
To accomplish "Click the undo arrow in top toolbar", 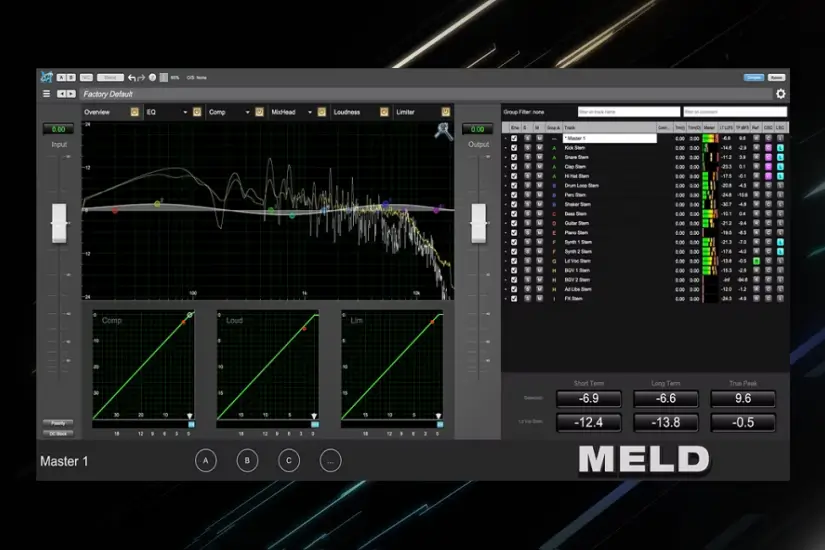I will [x=132, y=78].
